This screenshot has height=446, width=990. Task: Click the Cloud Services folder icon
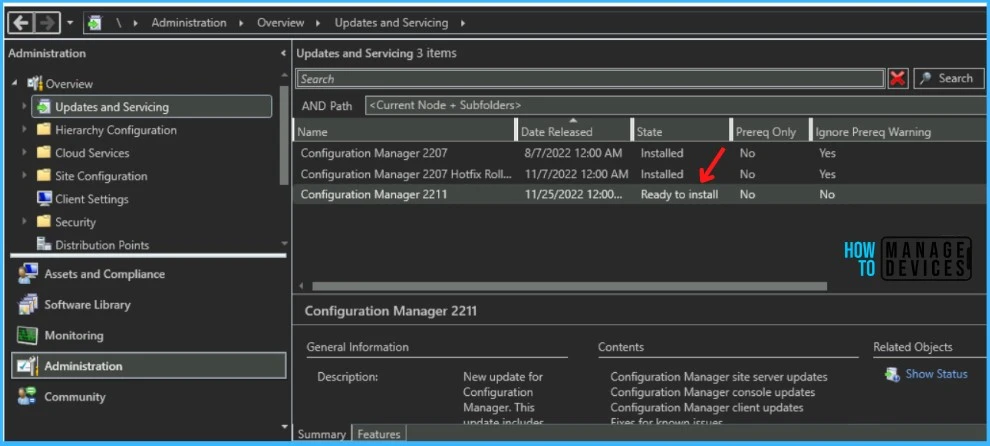tap(44, 153)
